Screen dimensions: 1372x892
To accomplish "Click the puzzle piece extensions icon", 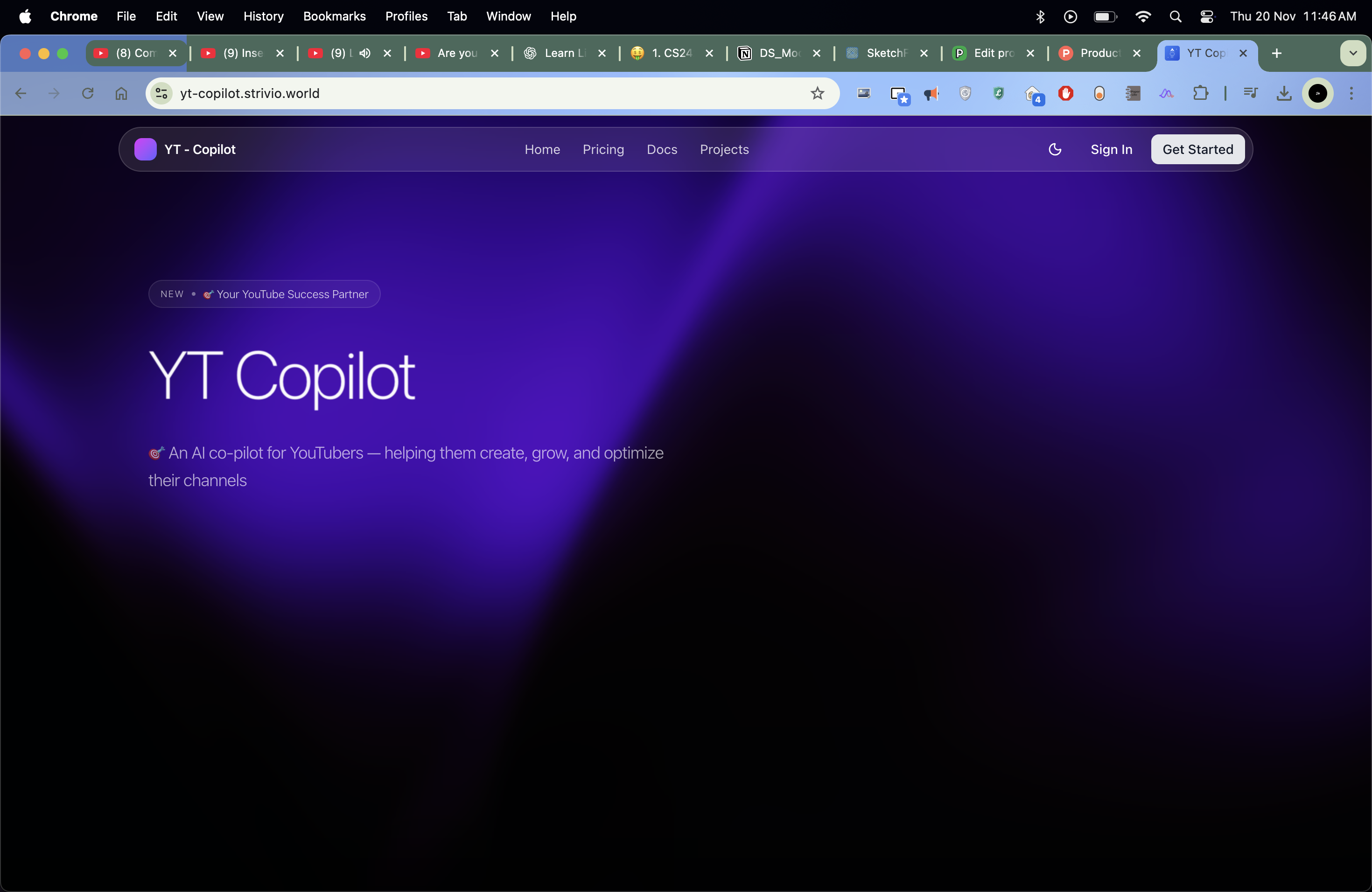I will pyautogui.click(x=1201, y=93).
